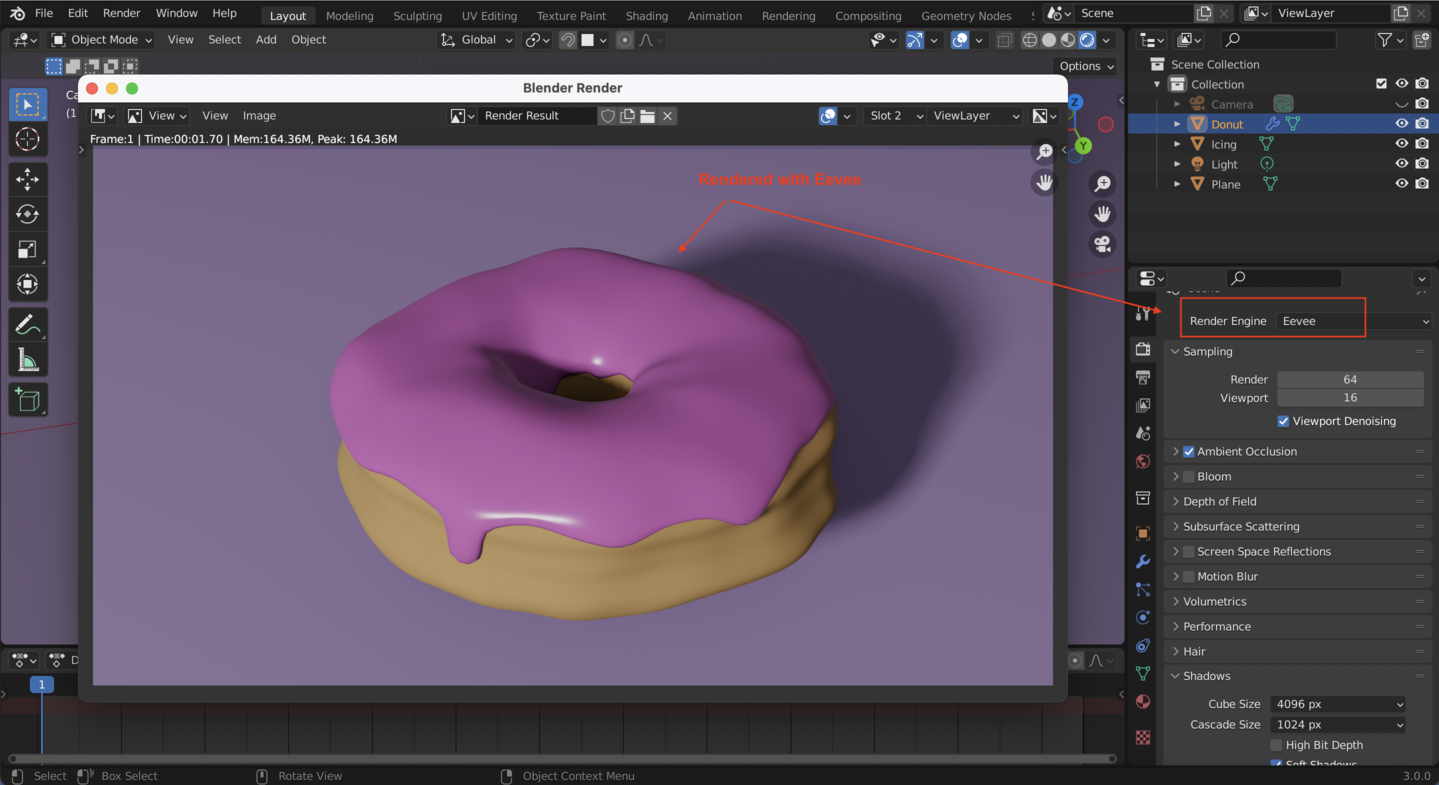Image resolution: width=1439 pixels, height=785 pixels.
Task: Open the Render properties tab
Action: [1142, 348]
